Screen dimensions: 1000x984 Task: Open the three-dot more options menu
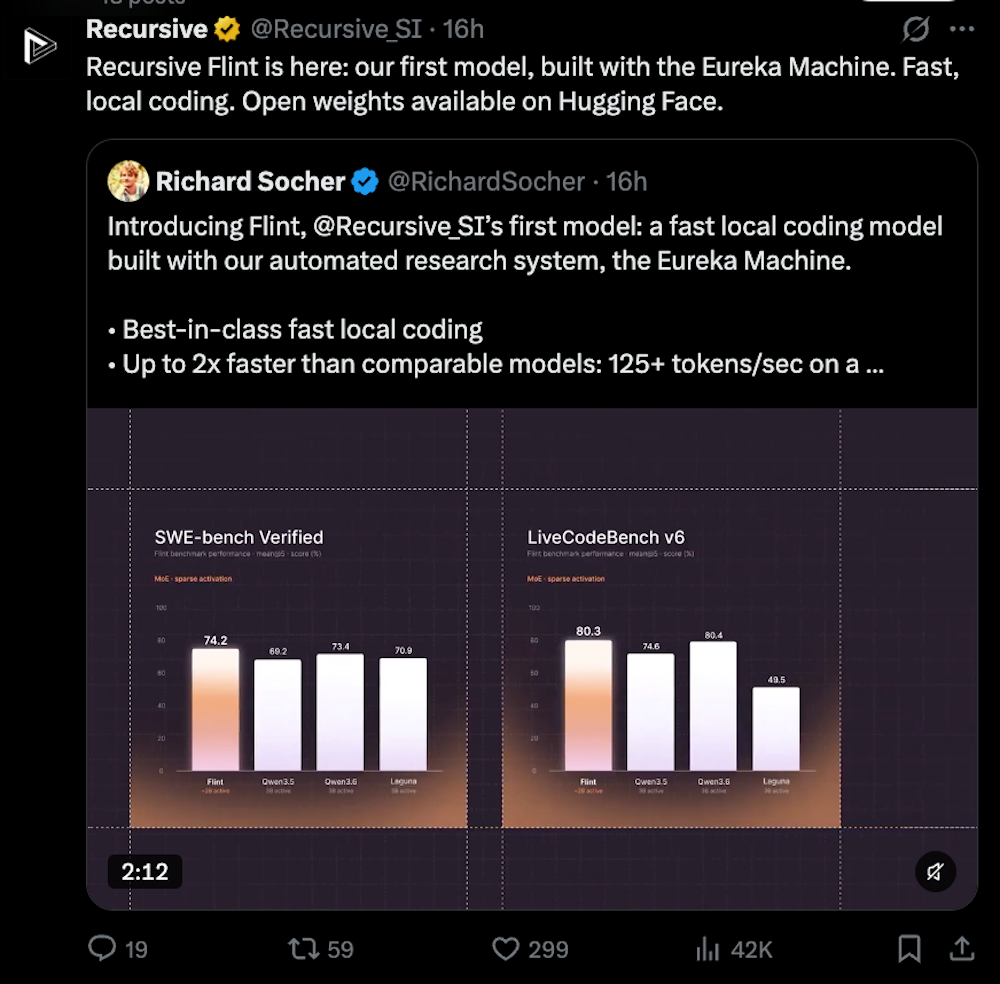coord(962,29)
